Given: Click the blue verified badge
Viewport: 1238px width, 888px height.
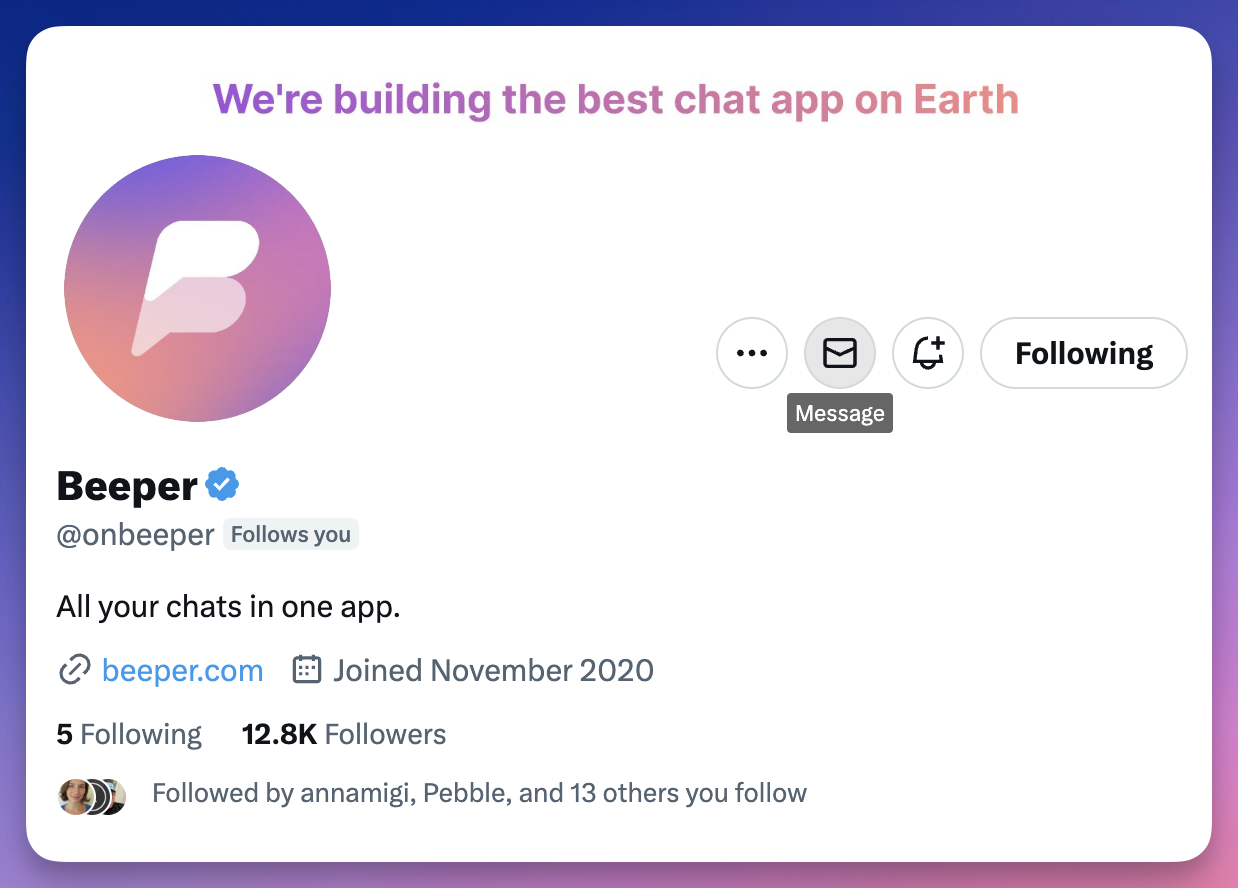Looking at the screenshot, I should (222, 485).
